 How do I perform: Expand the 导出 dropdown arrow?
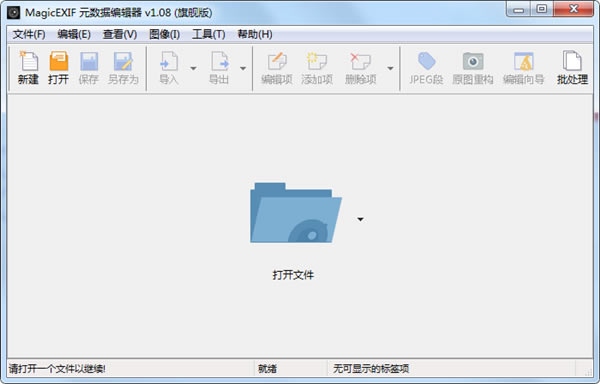click(x=243, y=68)
